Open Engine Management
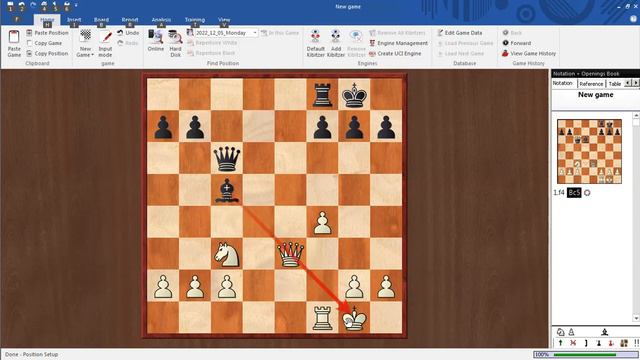 coord(398,43)
